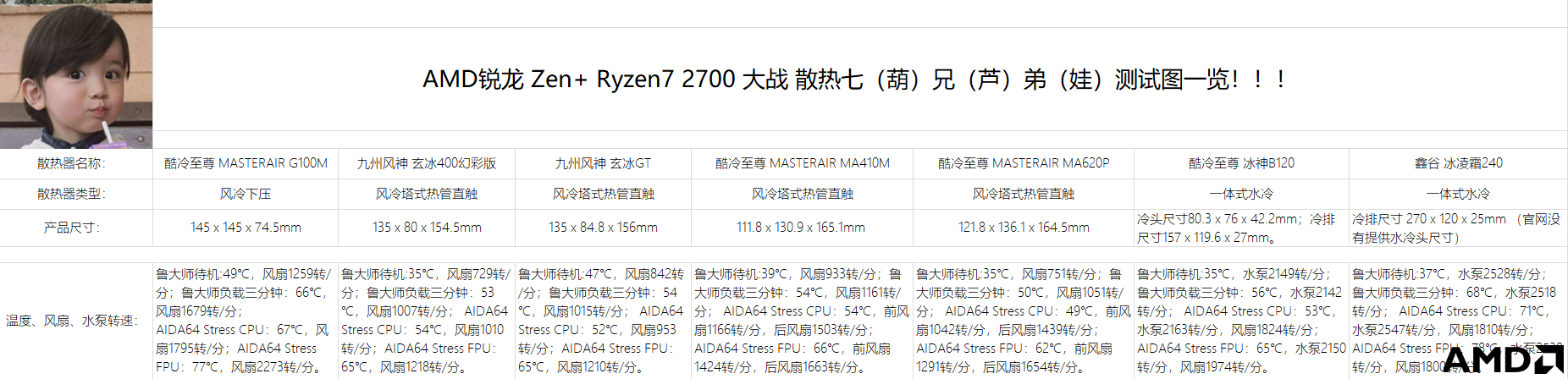Select the row label 温度、风扇、水泵转速
This screenshot has height=379, width=1568.
pyautogui.click(x=76, y=321)
